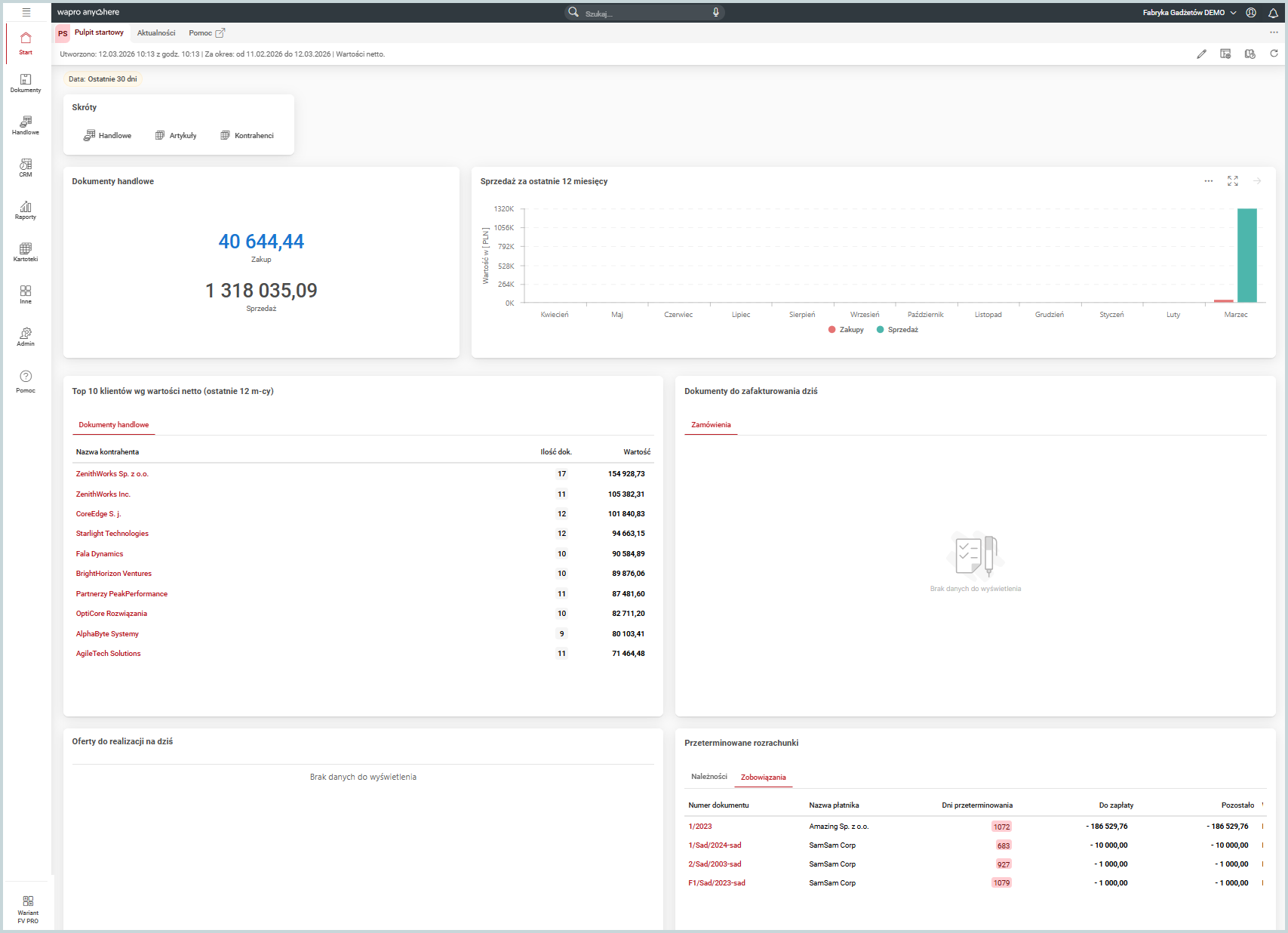Open overdue document 1/2023
Image resolution: width=1288 pixels, height=933 pixels.
click(x=700, y=827)
